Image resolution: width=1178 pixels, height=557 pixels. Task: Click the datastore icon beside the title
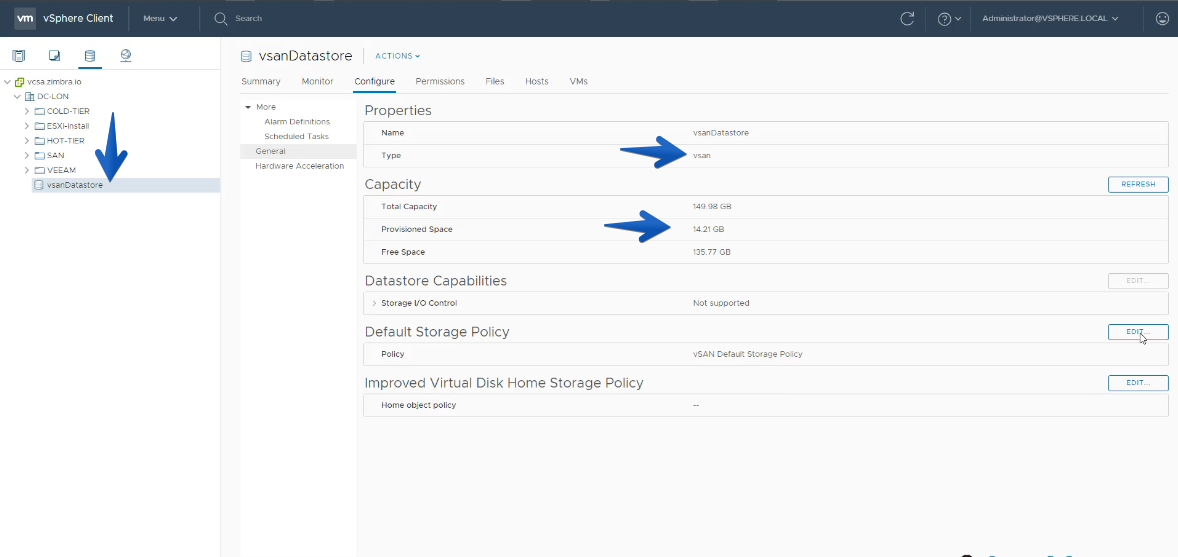tap(246, 56)
